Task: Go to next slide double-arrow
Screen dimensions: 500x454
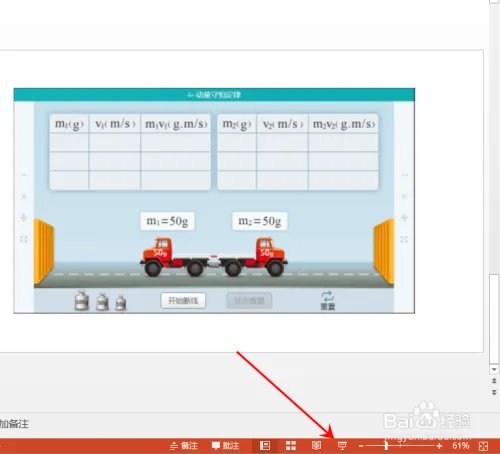Action: pos(494,393)
